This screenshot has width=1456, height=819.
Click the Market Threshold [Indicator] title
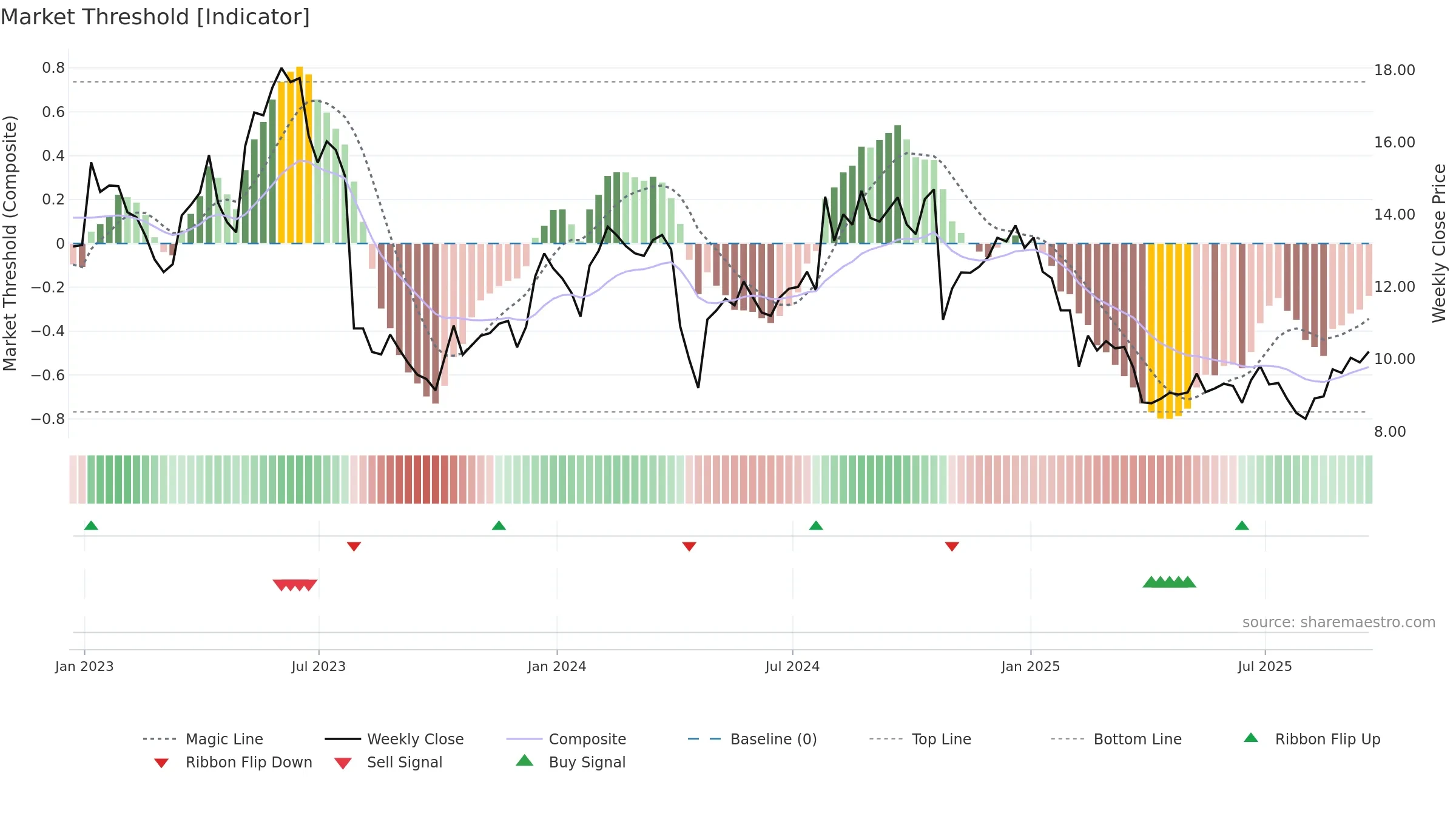coord(155,17)
